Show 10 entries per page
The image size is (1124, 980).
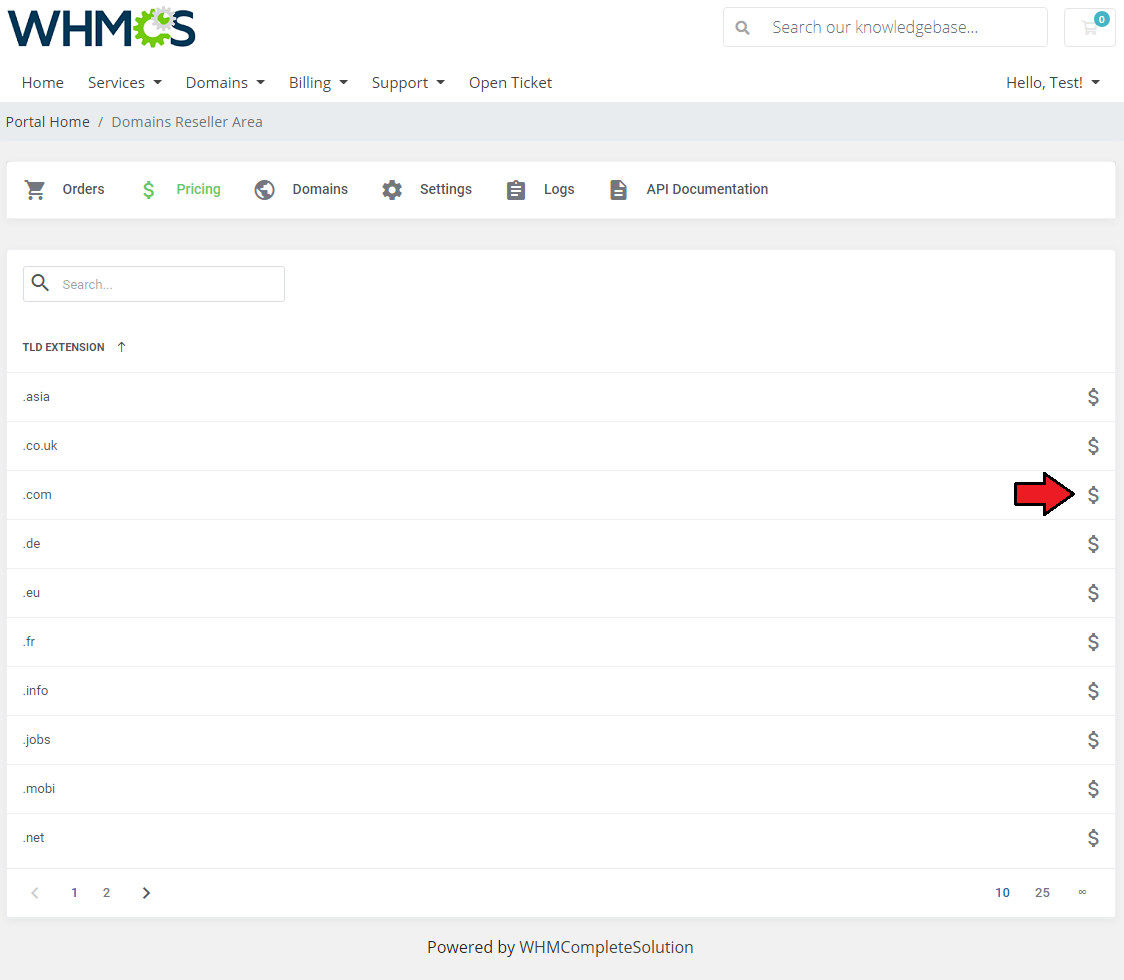1002,893
